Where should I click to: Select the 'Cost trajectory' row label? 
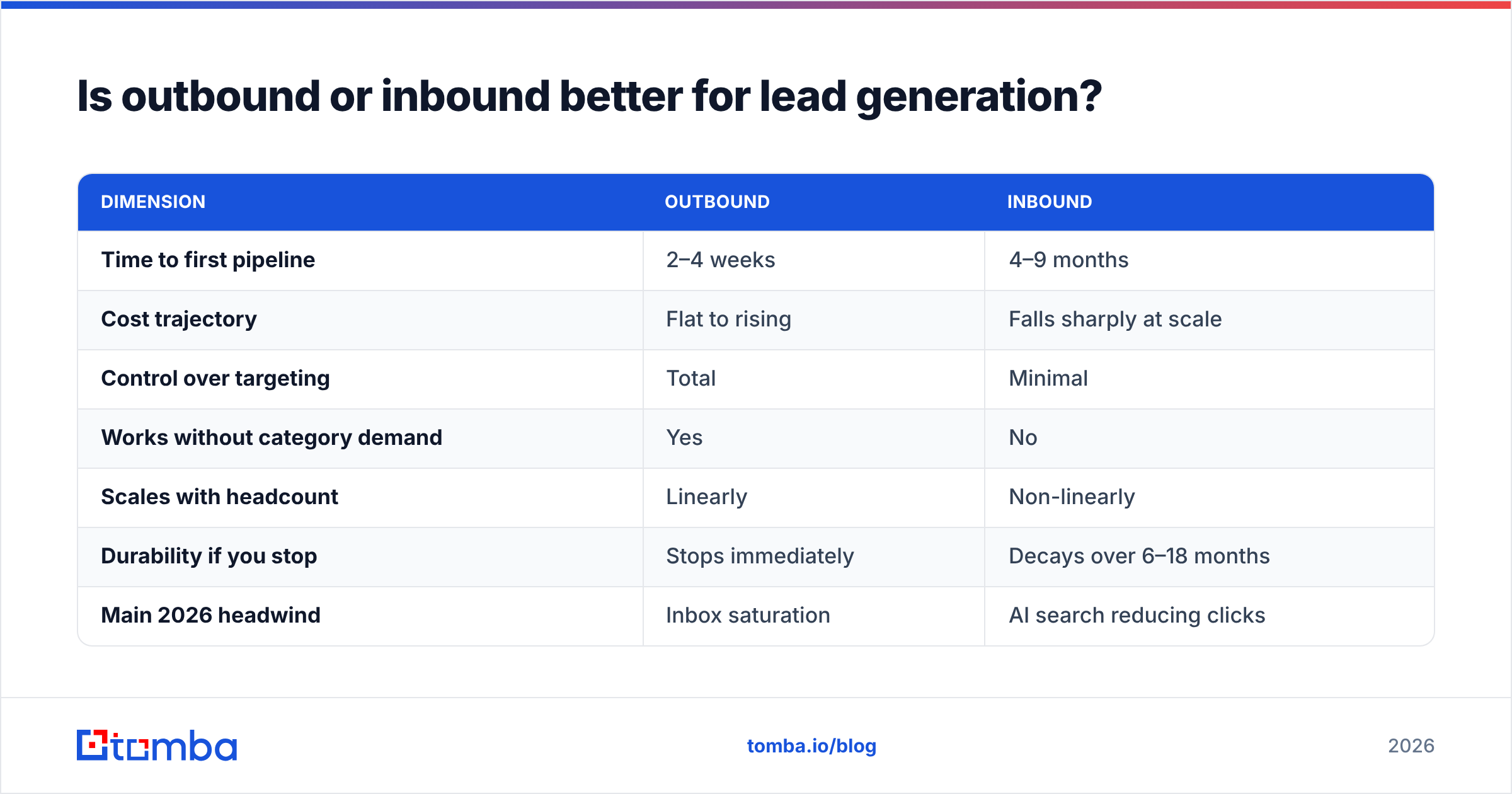pos(179,319)
